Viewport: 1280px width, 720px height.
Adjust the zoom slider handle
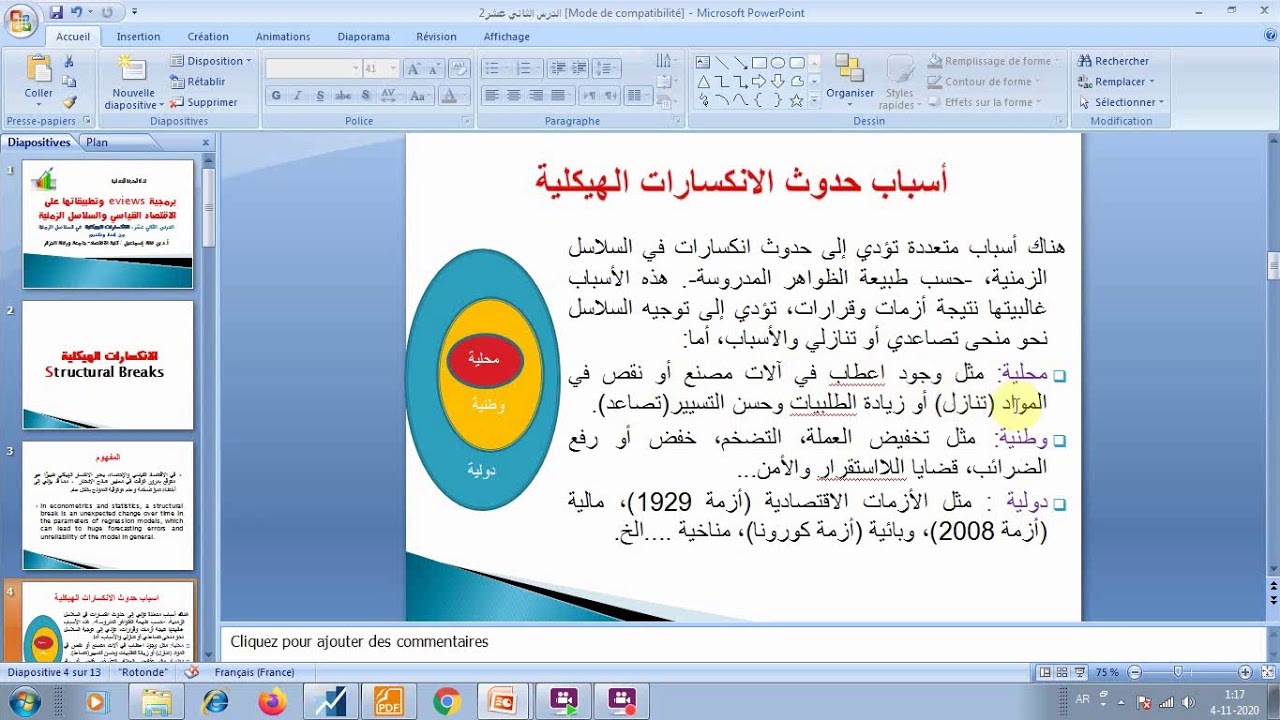(x=1178, y=673)
